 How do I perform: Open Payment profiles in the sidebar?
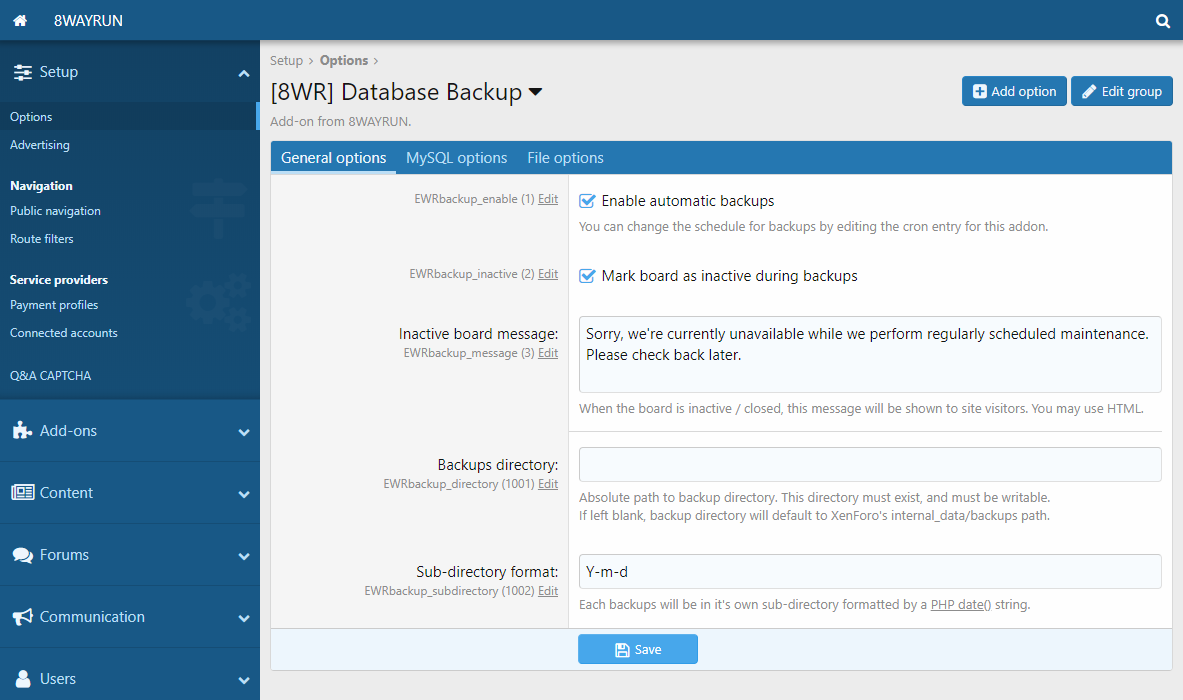click(x=54, y=305)
